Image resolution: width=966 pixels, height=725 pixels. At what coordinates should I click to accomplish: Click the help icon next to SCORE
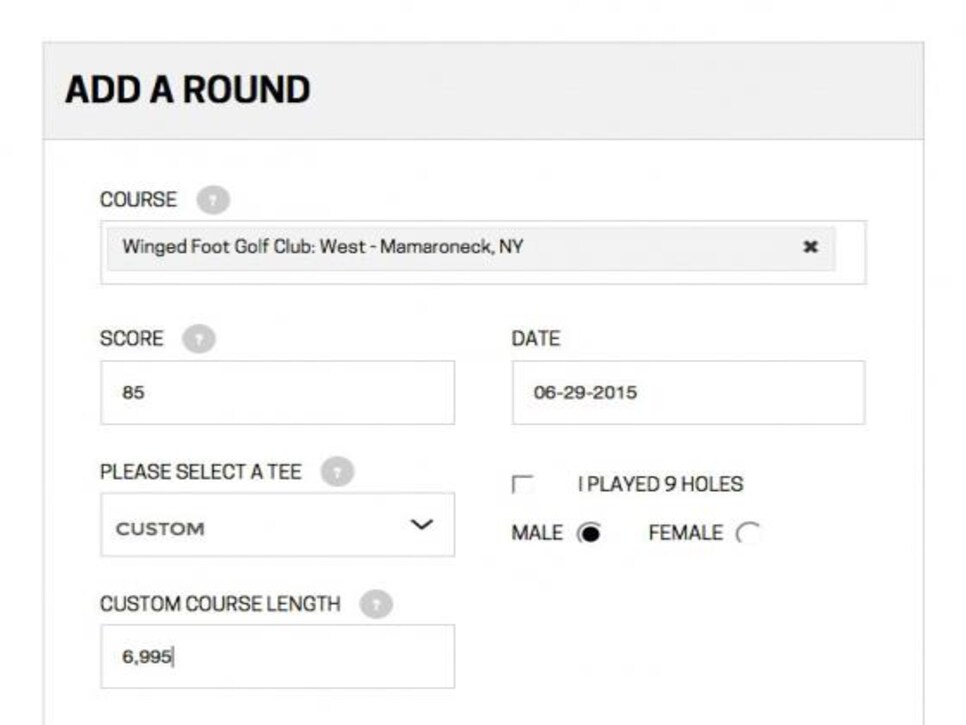198,339
